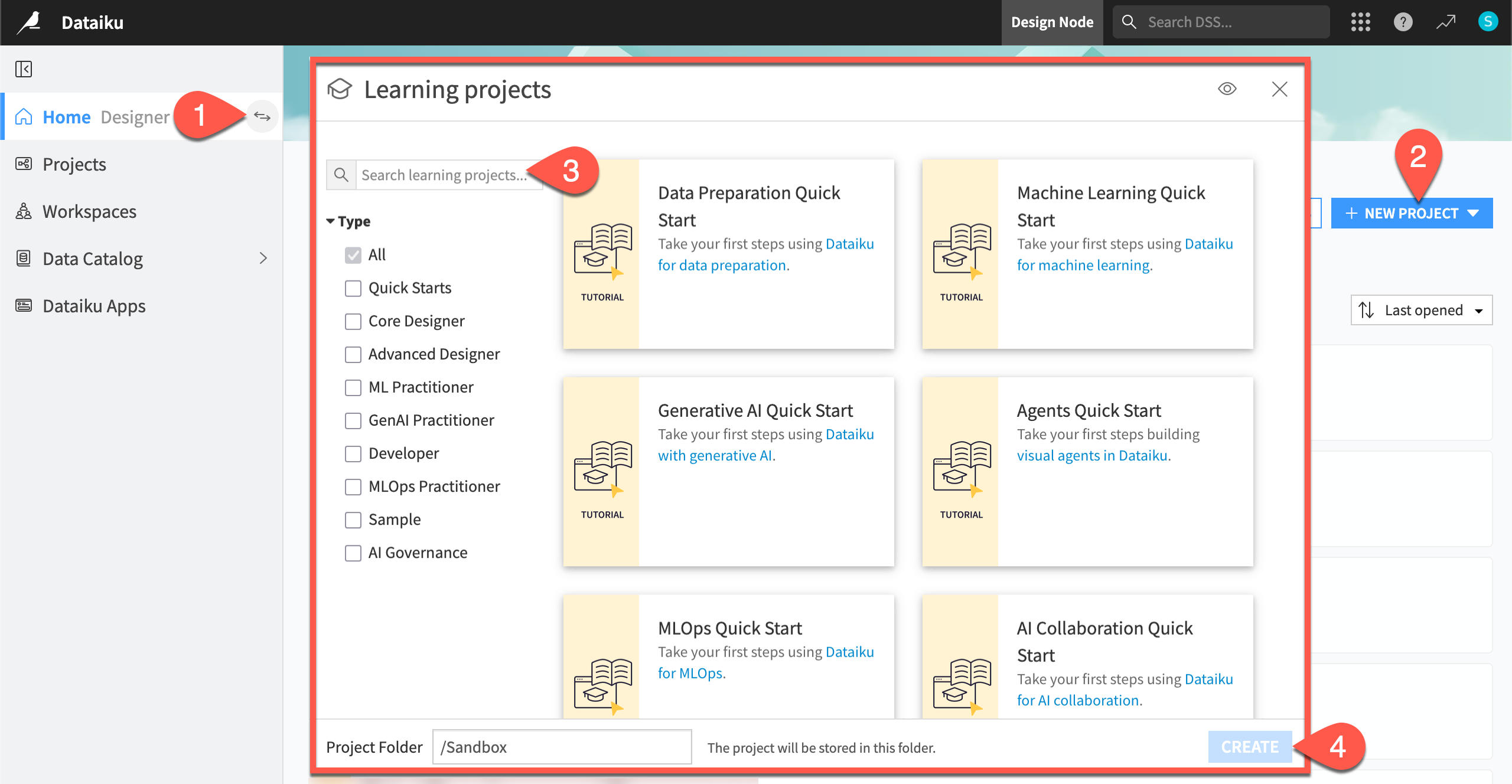Viewport: 1512px width, 784px height.
Task: Check the Quick Starts filter
Action: 353,288
